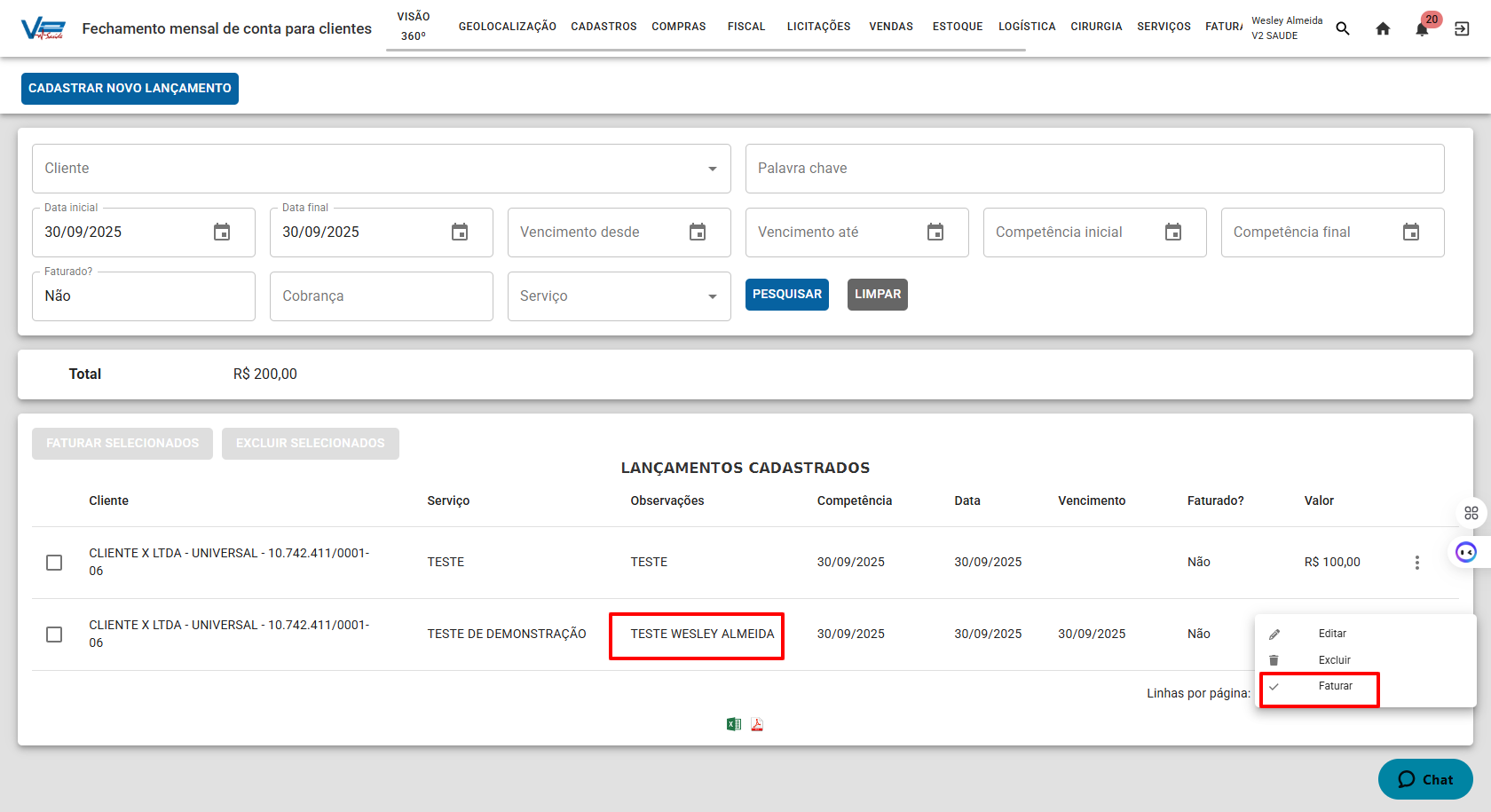Go to home via house icon

pyautogui.click(x=1383, y=29)
